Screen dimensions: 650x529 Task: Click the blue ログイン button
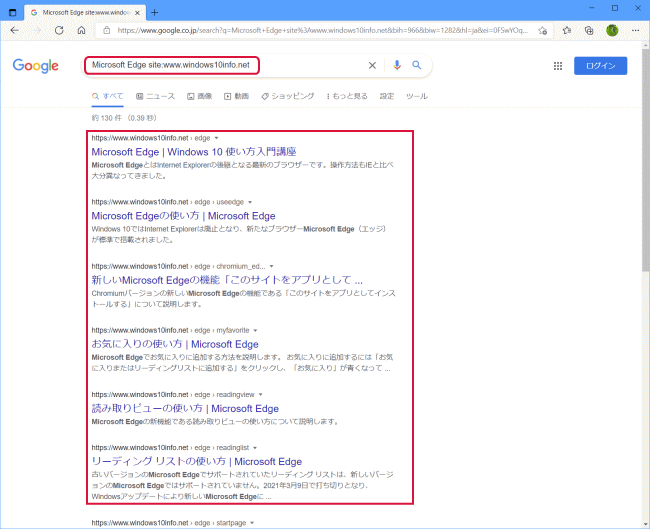[x=600, y=66]
